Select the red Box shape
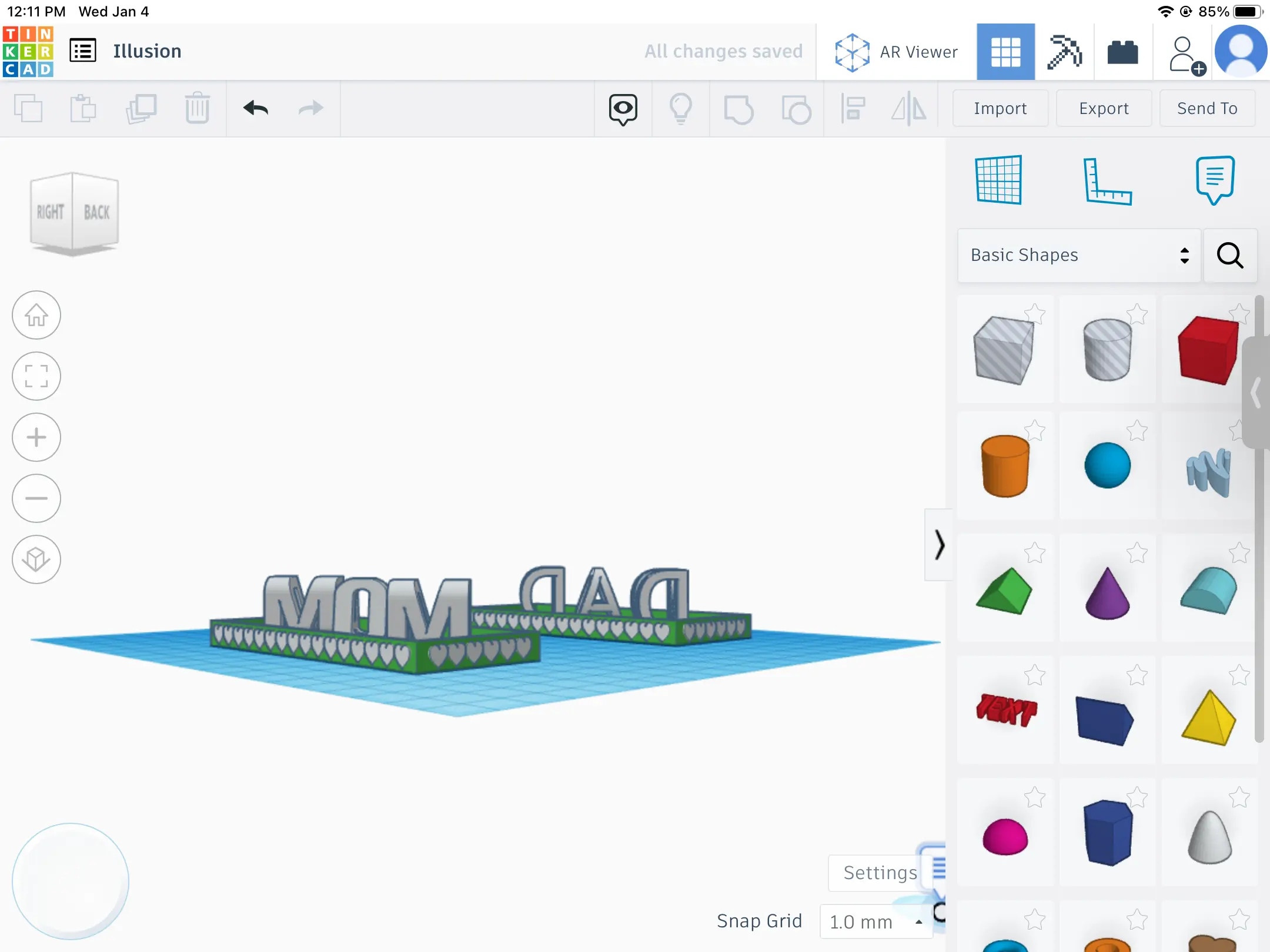The width and height of the screenshot is (1270, 952). pyautogui.click(x=1209, y=350)
